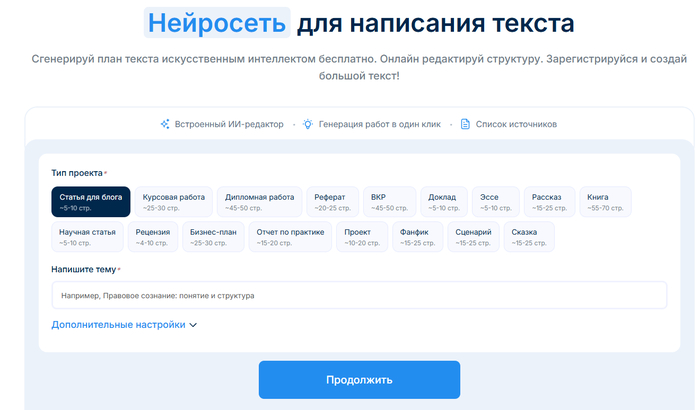
Task: Select the Дипломная работа option
Action: click(x=259, y=202)
